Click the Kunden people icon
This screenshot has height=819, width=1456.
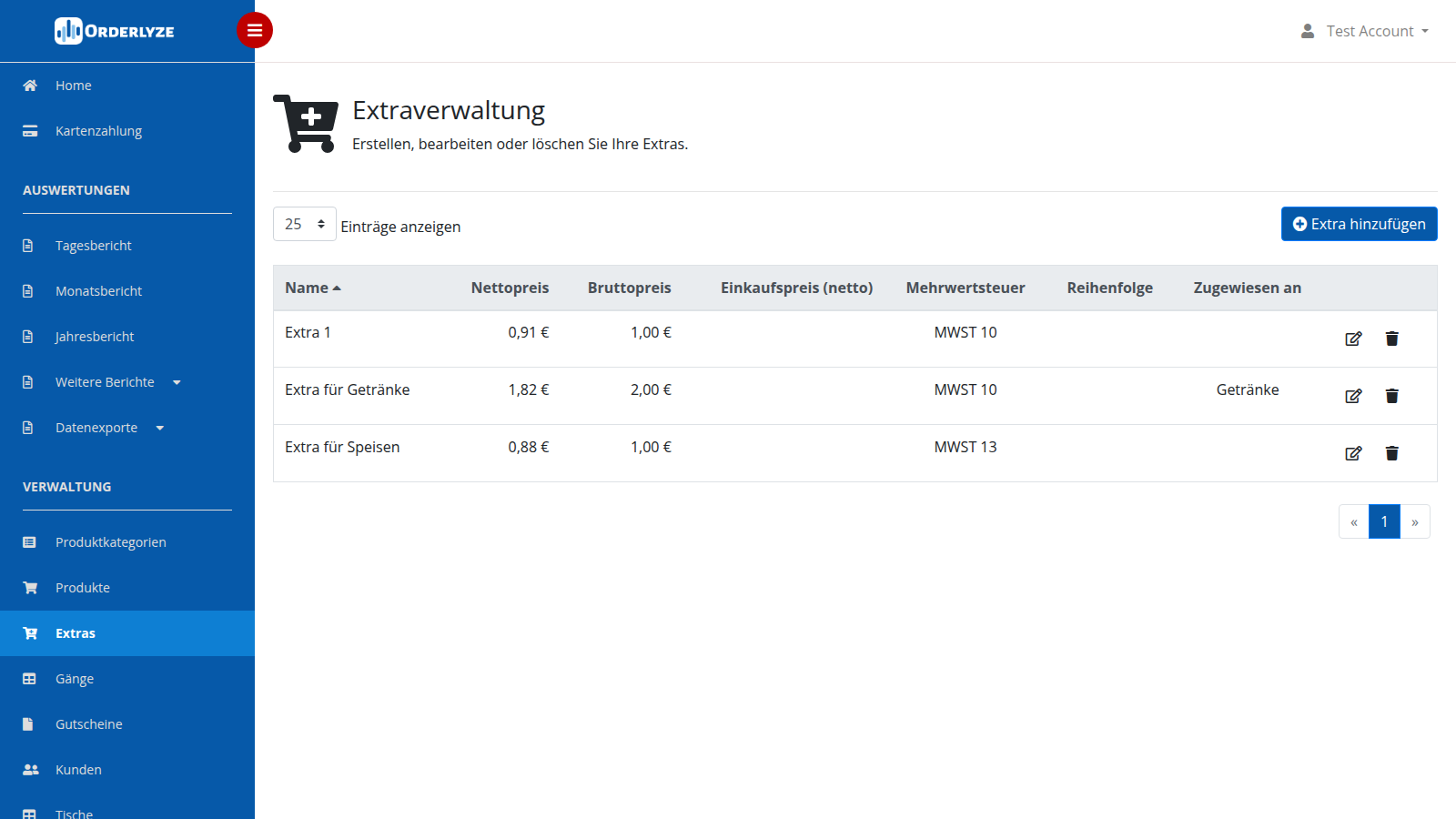(x=31, y=770)
